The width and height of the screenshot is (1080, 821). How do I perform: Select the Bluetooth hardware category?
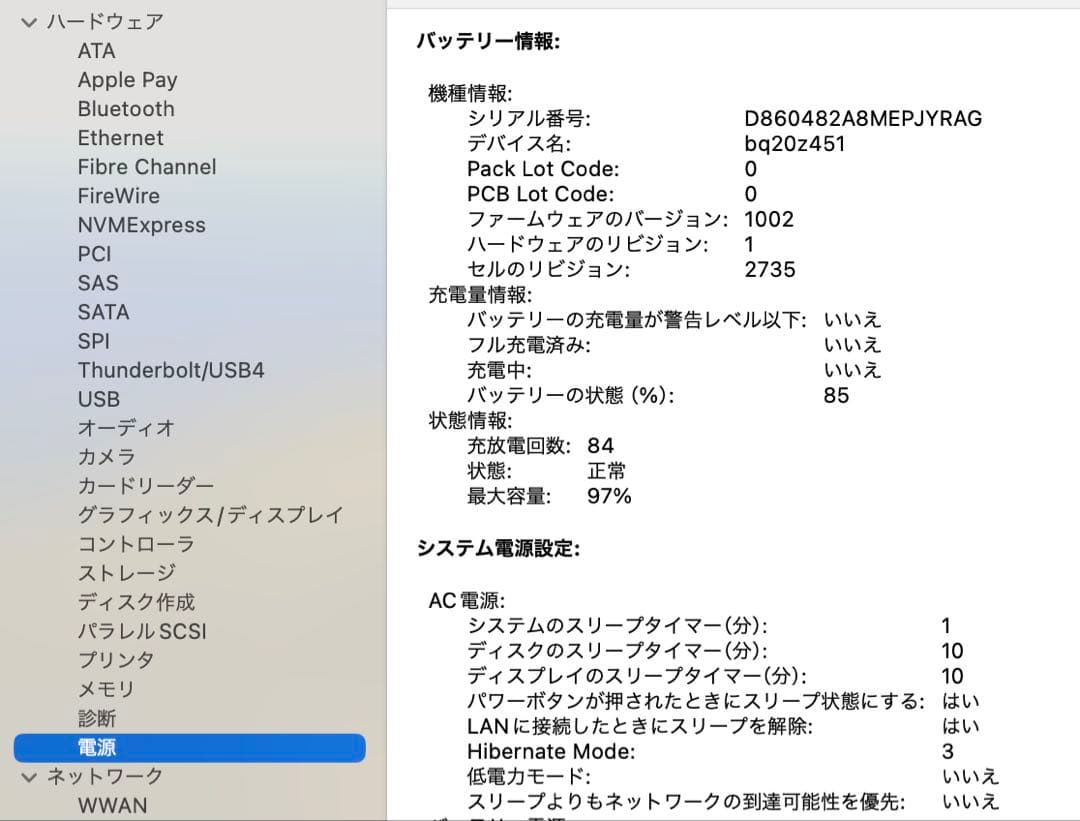[x=126, y=109]
